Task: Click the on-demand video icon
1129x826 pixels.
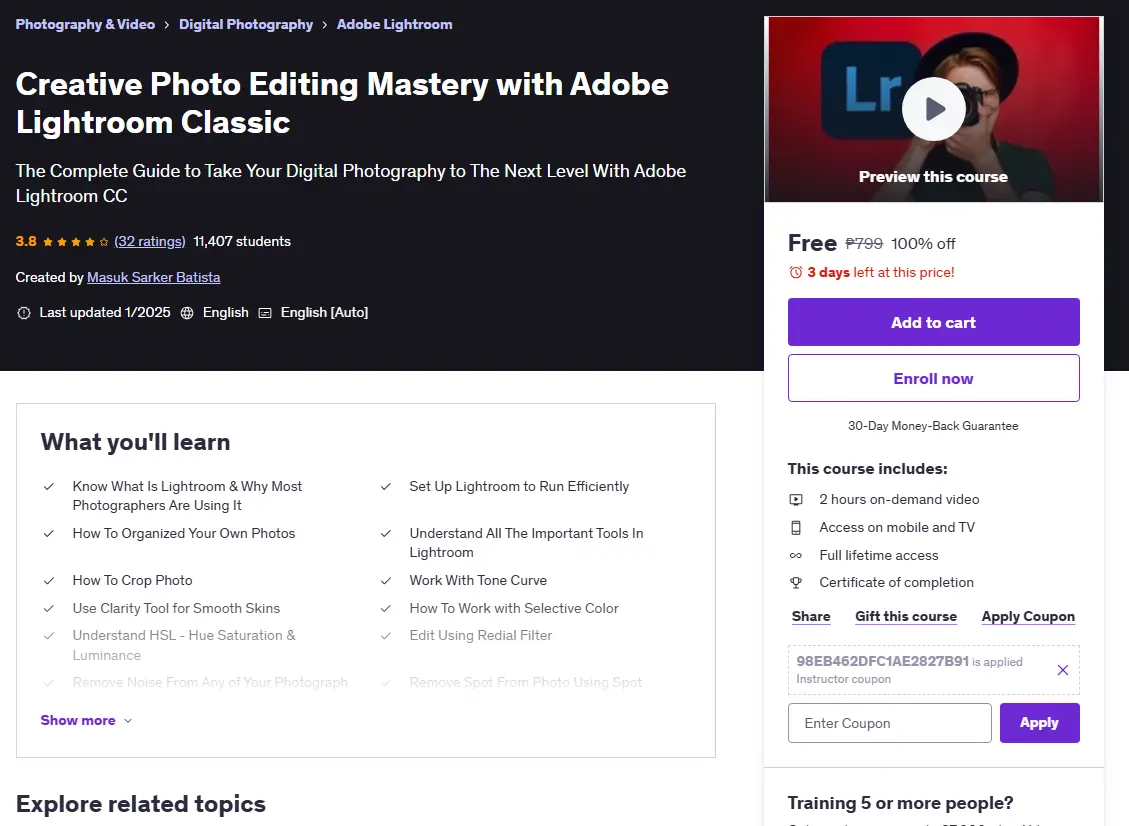Action: [x=796, y=499]
